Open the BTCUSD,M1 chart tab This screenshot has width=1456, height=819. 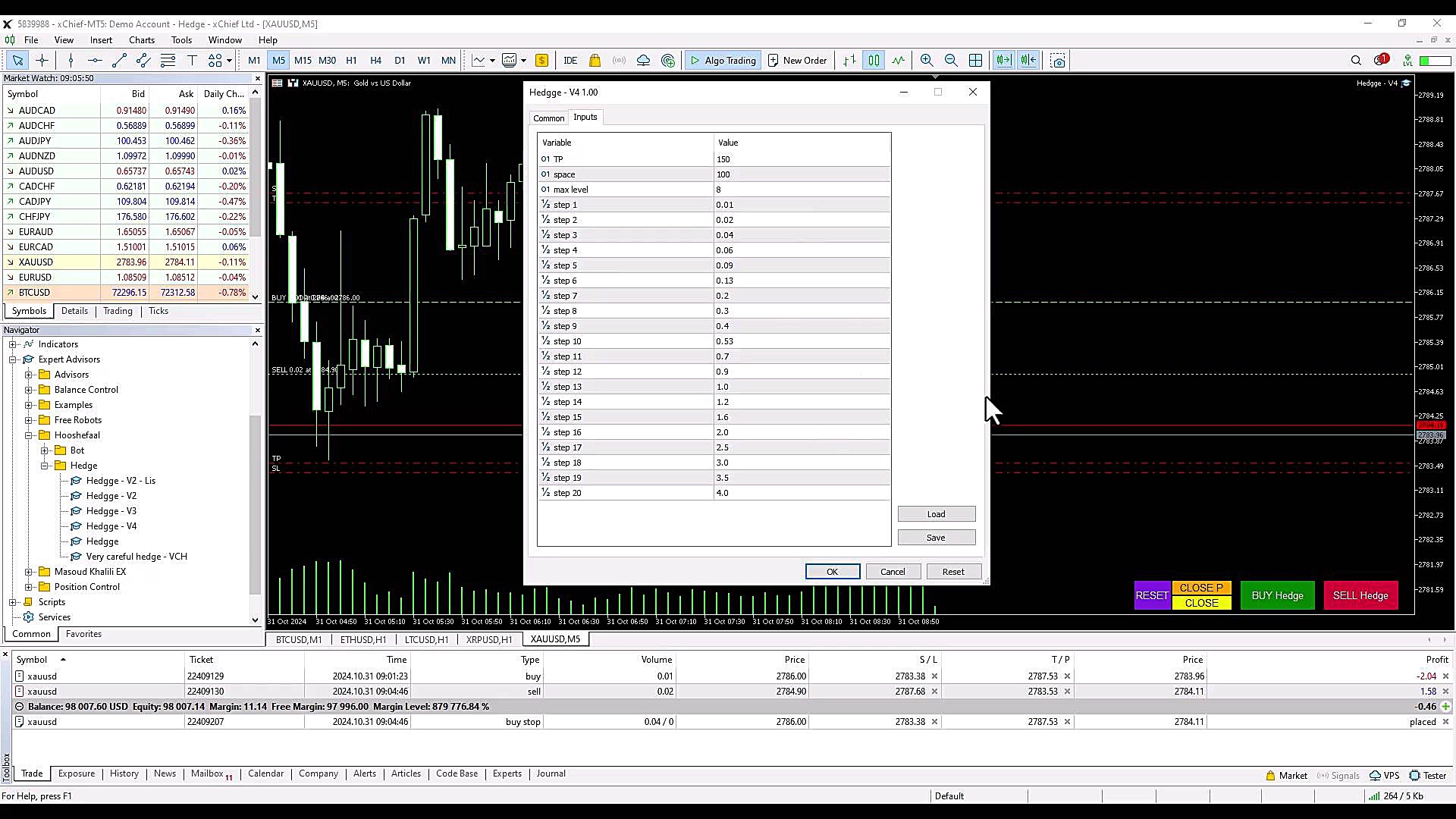click(298, 639)
